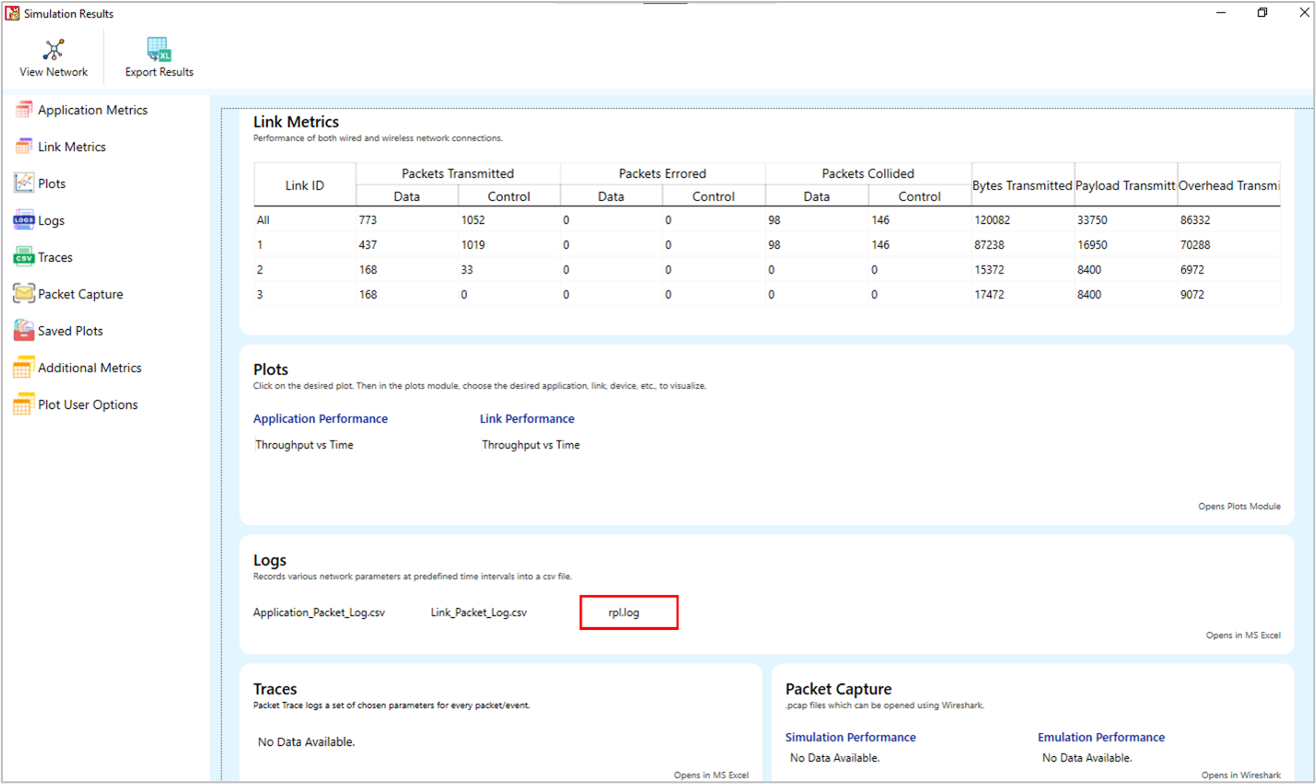
Task: Open Application Metrics icon in sidebar
Action: click(x=23, y=110)
